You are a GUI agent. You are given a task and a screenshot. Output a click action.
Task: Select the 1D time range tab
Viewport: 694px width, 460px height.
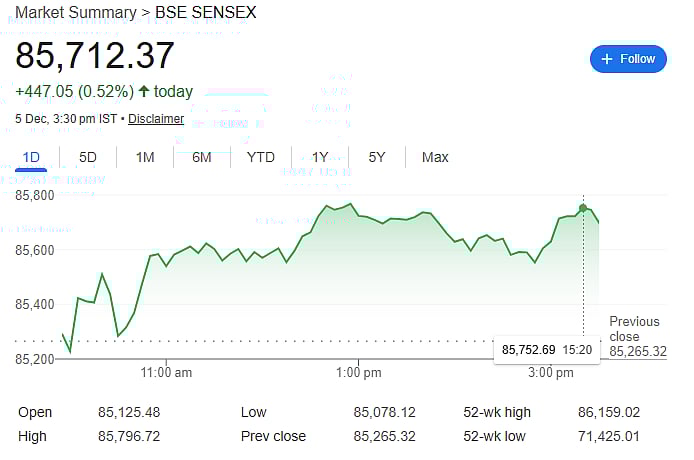31,157
